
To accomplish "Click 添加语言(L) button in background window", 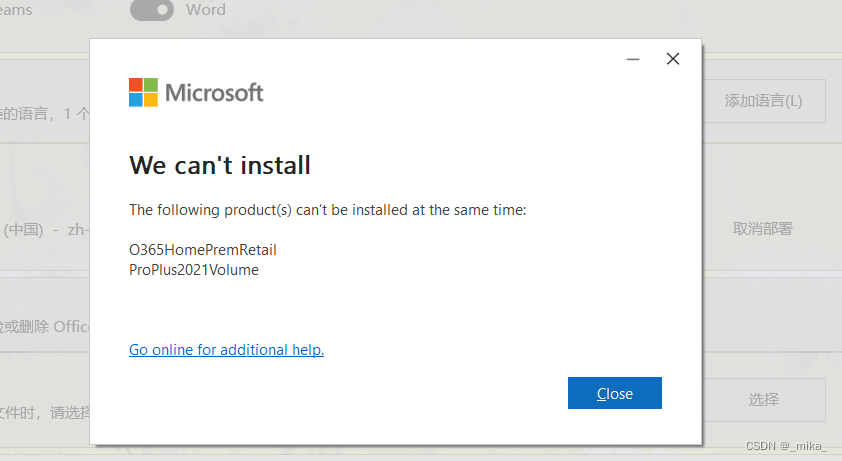I will [x=763, y=100].
